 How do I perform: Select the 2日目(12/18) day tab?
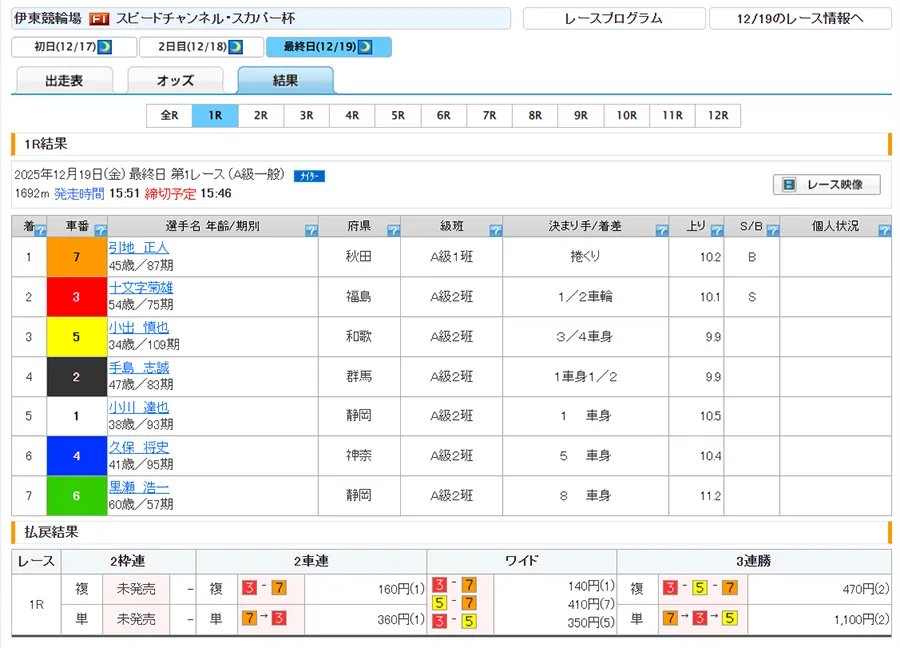click(x=199, y=47)
